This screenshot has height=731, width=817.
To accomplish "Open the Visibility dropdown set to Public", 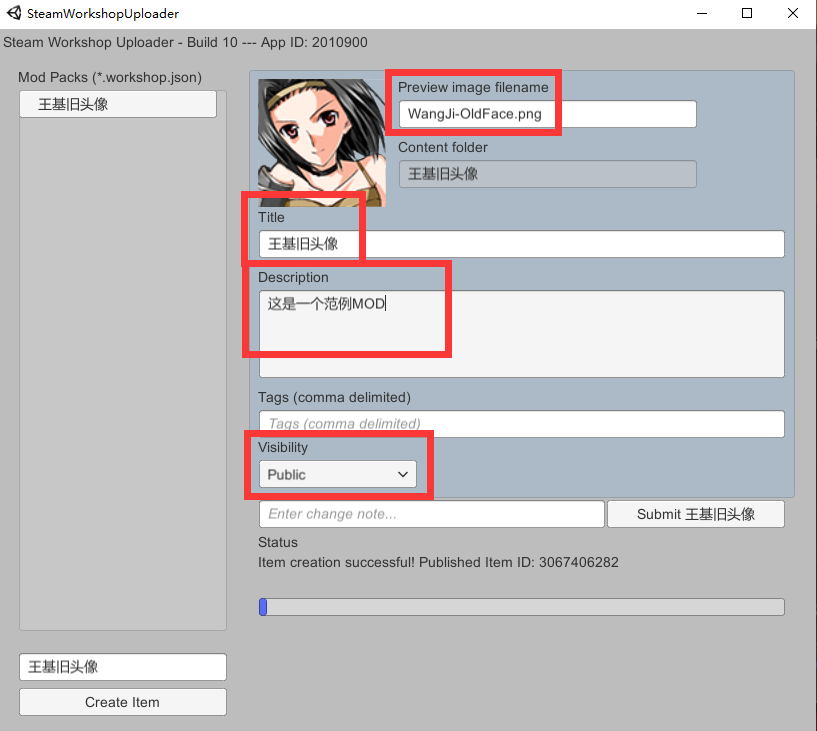I will tap(338, 474).
